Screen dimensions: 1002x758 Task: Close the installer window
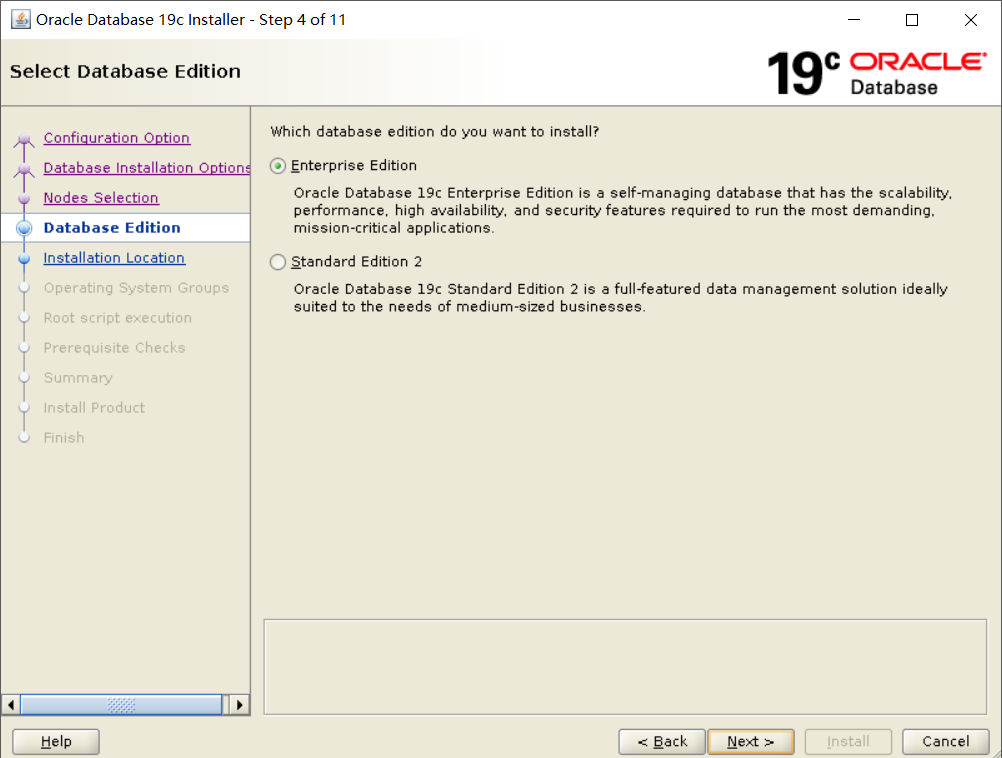click(971, 20)
